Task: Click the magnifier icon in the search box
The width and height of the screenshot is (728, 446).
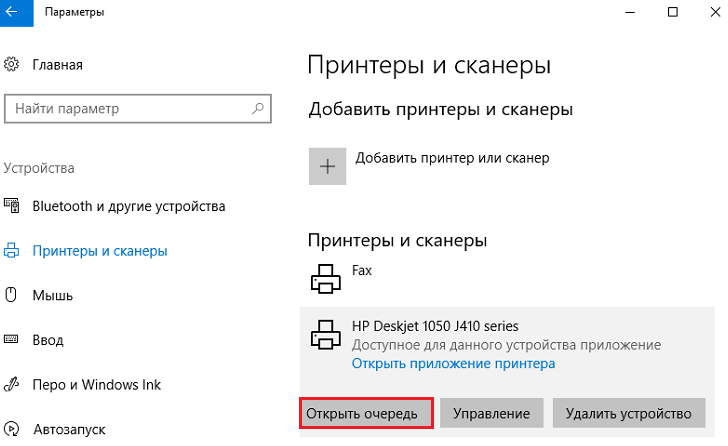Action: 258,108
